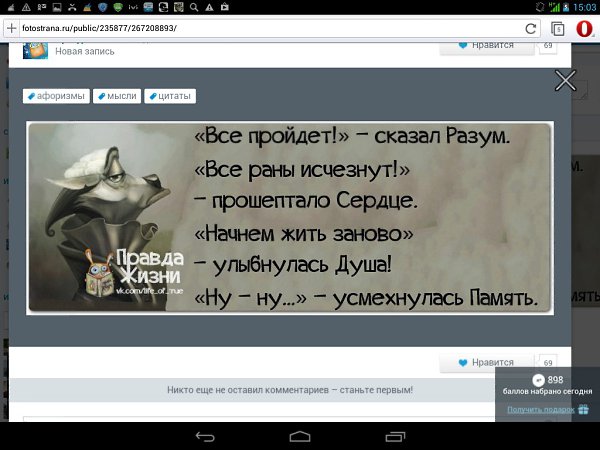
Task: Close the image lightbox with the X
Action: click(565, 82)
